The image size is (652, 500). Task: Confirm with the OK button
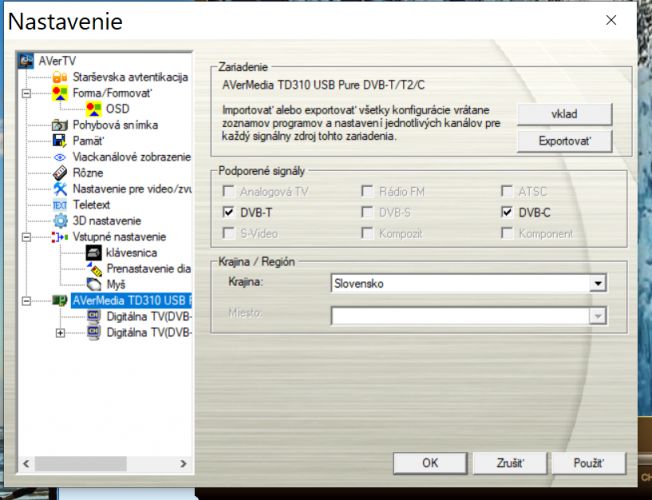pos(430,463)
